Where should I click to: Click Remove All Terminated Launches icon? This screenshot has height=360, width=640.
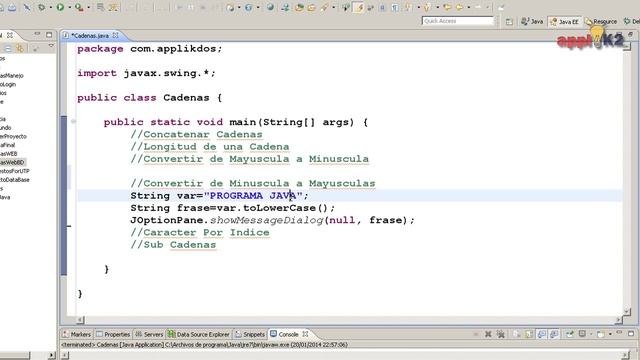pos(501,334)
